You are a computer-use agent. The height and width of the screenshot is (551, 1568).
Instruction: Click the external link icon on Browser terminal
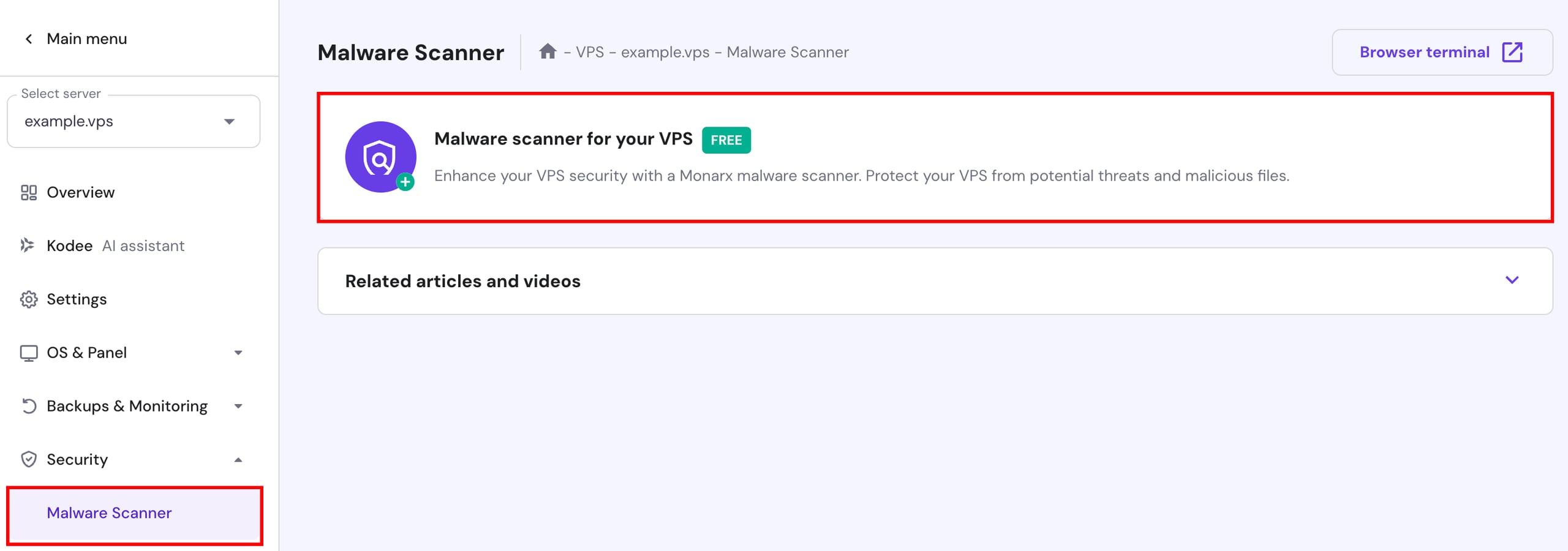pyautogui.click(x=1512, y=53)
